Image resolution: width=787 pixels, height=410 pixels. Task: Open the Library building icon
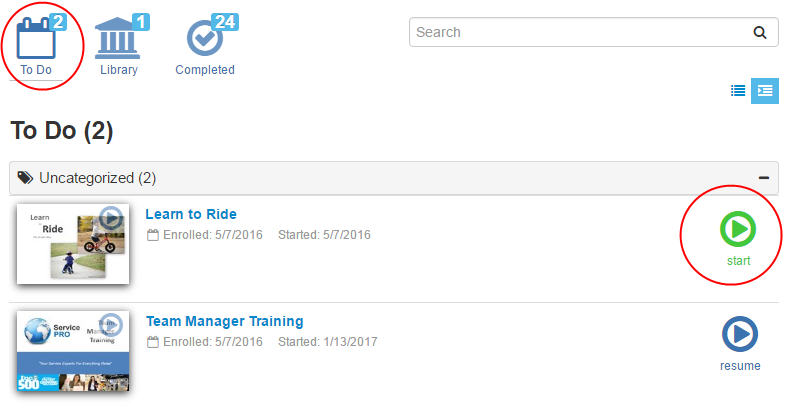coord(118,38)
